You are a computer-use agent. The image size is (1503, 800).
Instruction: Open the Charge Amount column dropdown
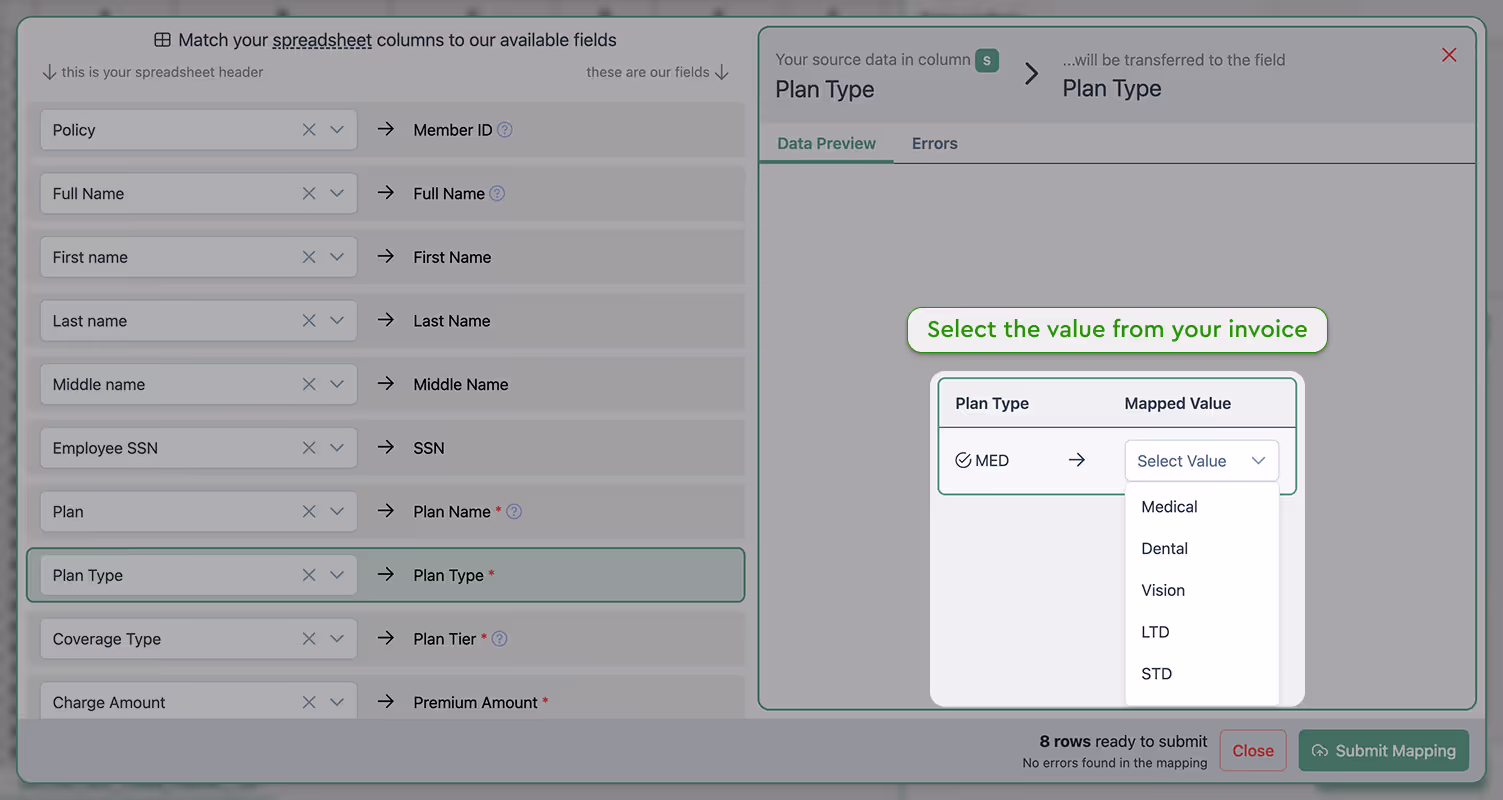pyautogui.click(x=337, y=703)
